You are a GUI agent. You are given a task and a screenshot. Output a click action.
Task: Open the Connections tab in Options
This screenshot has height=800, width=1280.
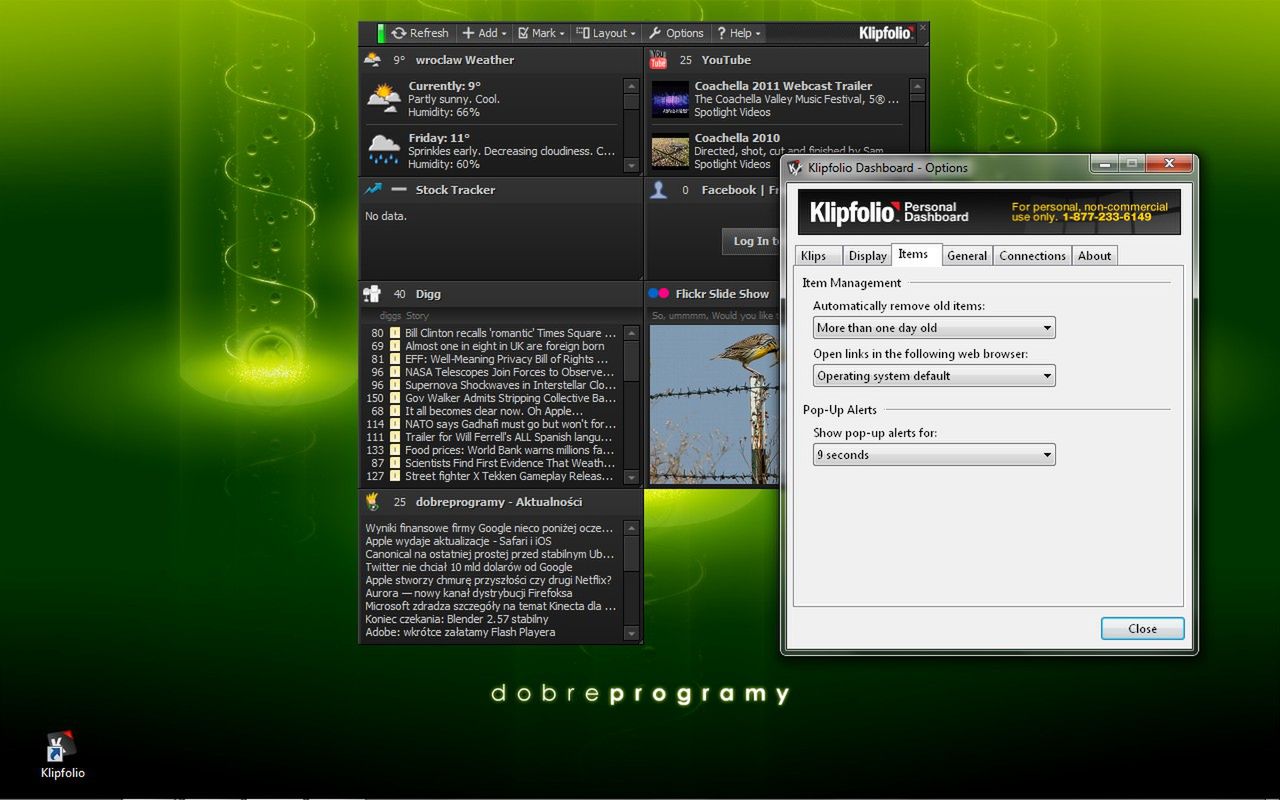pyautogui.click(x=1032, y=256)
